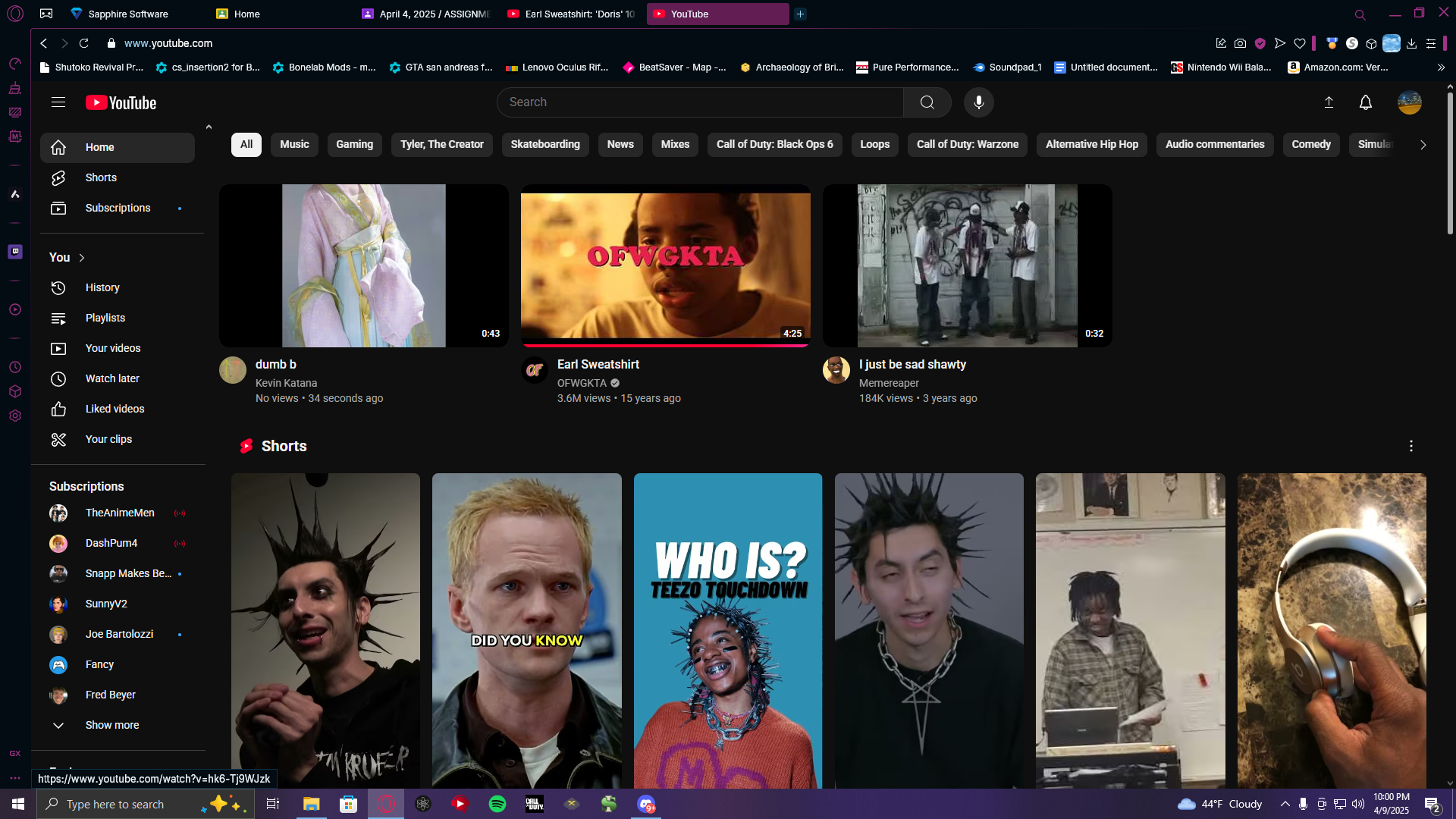This screenshot has width=1456, height=819.
Task: Go back in the browser
Action: click(x=44, y=43)
